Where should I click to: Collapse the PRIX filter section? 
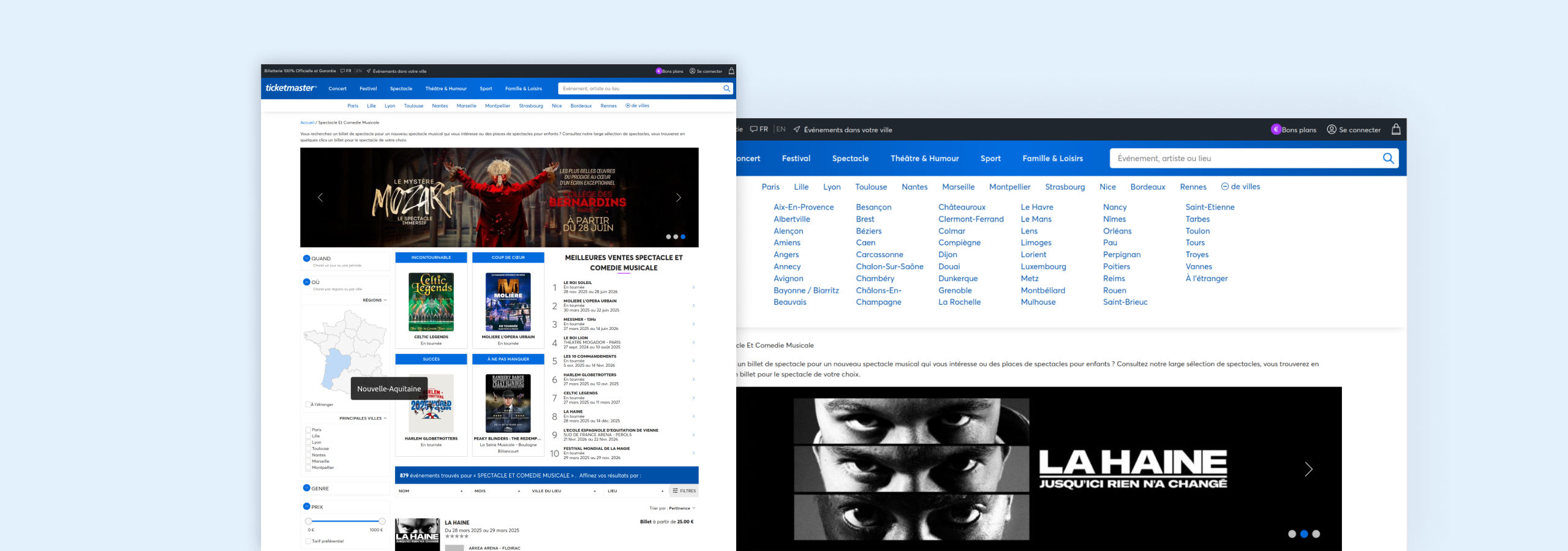[x=307, y=506]
